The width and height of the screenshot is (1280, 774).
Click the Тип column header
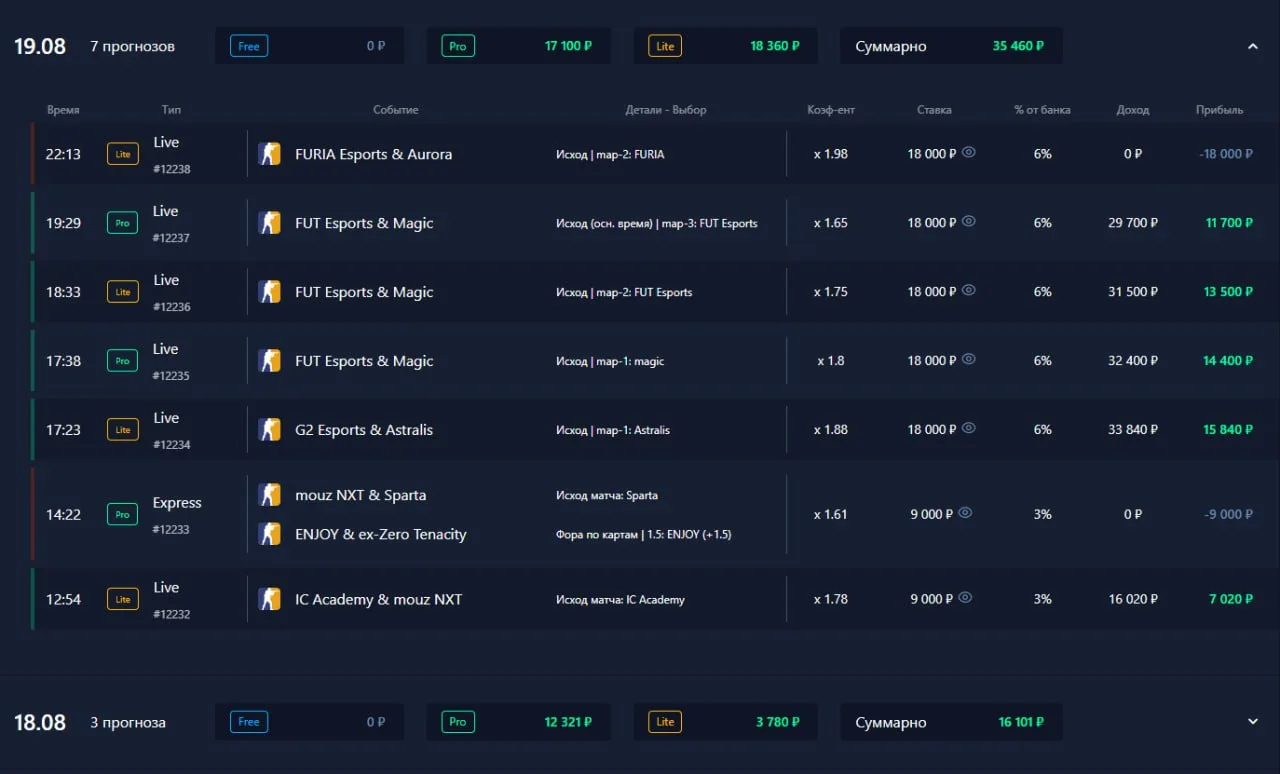(x=171, y=110)
